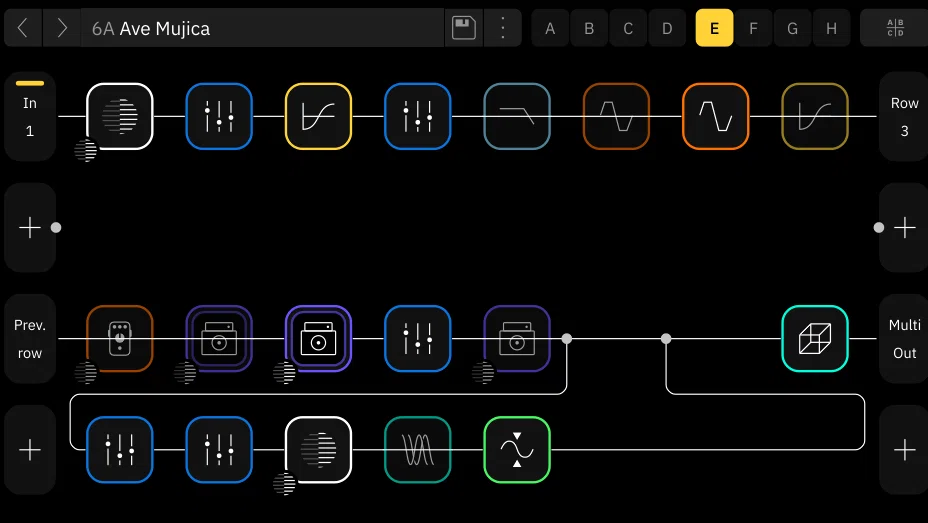Open the 6A Ave Mujica preset name field
Image resolution: width=928 pixels, height=523 pixels.
click(x=262, y=28)
